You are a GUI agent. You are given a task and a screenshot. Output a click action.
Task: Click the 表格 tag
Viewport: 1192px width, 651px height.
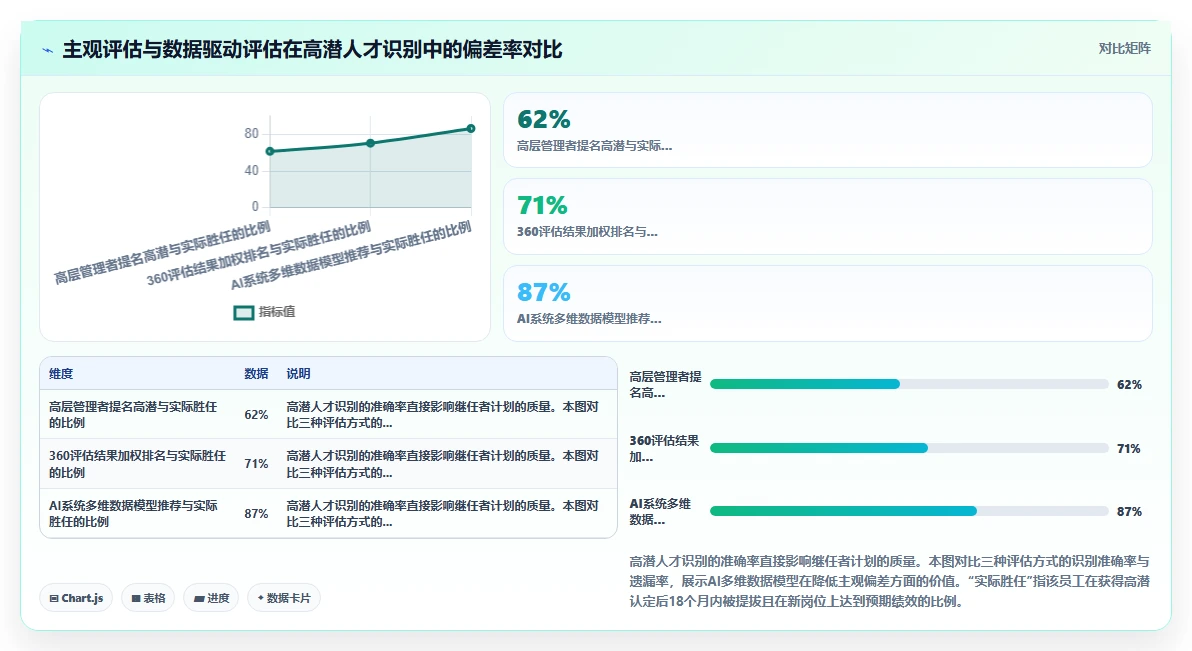[148, 598]
